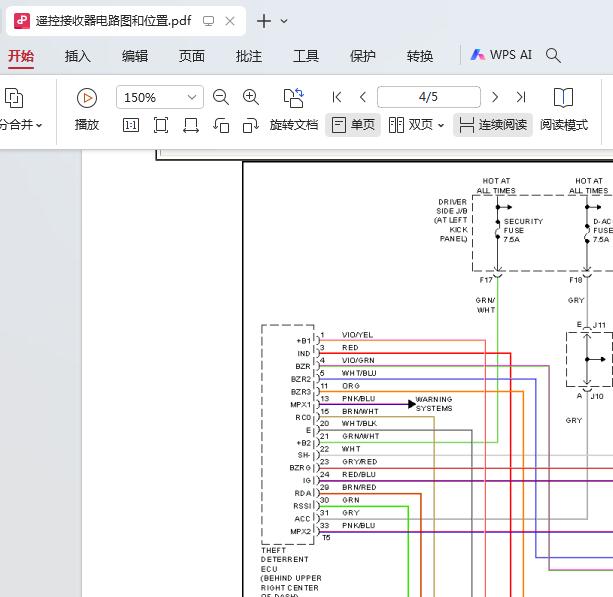Click the rotate document icon
This screenshot has width=613, height=597.
(x=294, y=98)
